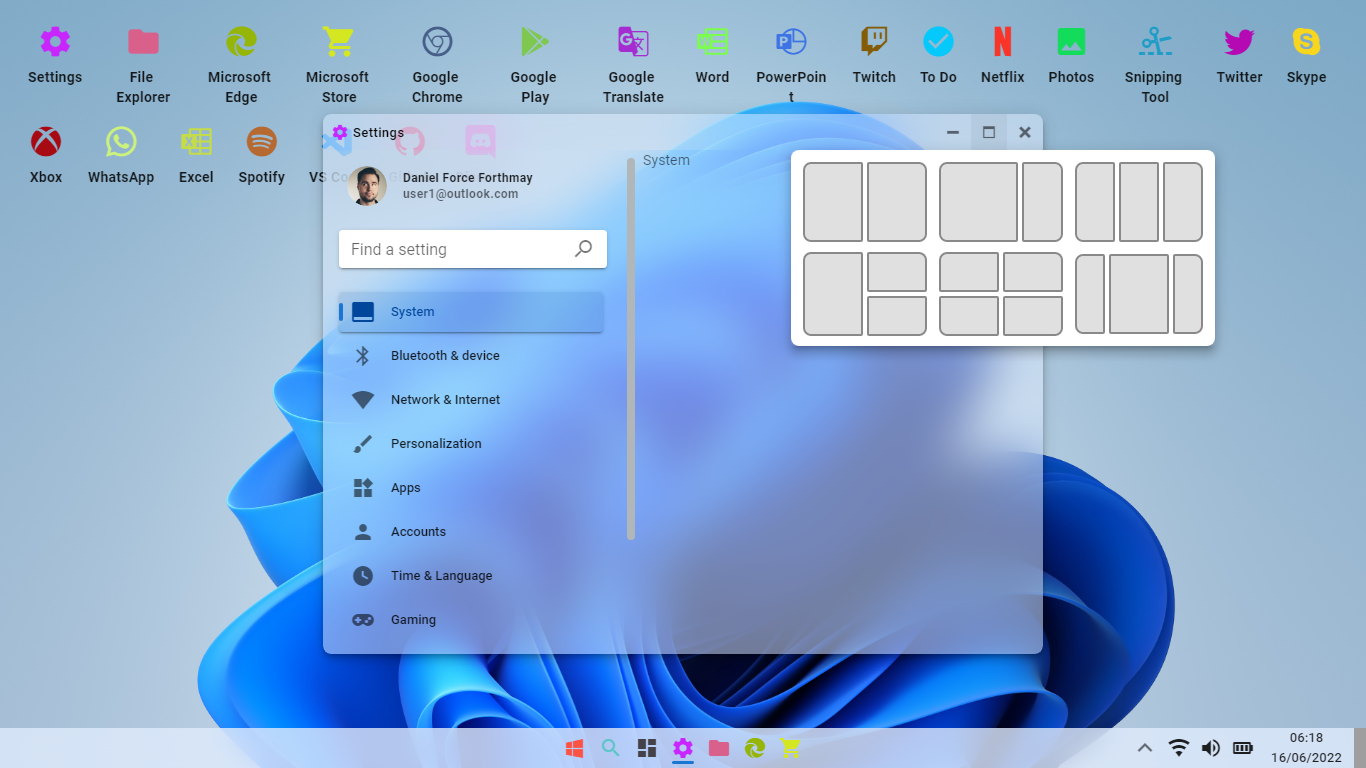This screenshot has height=768, width=1366.
Task: Open Excel desktop icon
Action: coord(196,156)
